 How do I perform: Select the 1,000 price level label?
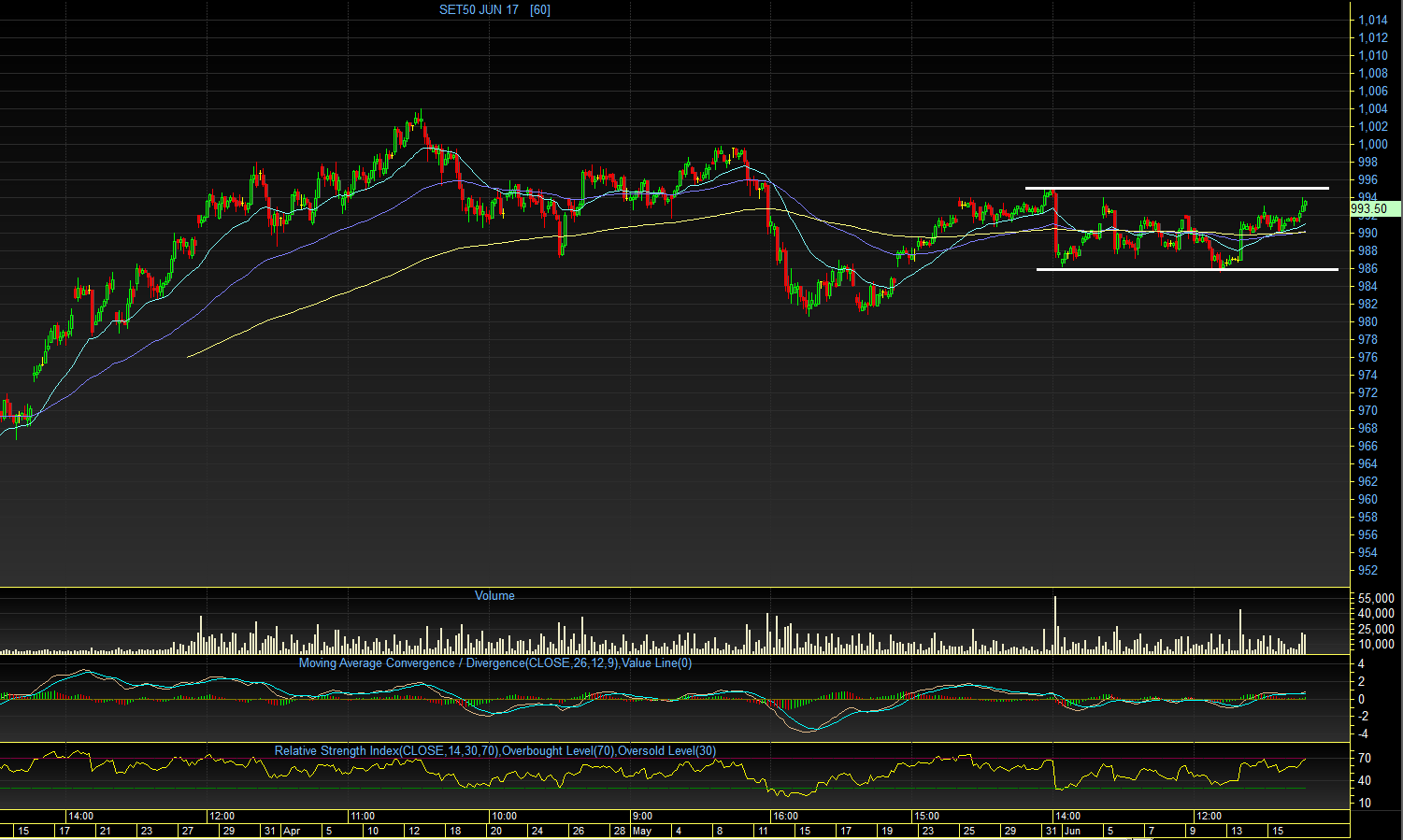click(x=1373, y=144)
